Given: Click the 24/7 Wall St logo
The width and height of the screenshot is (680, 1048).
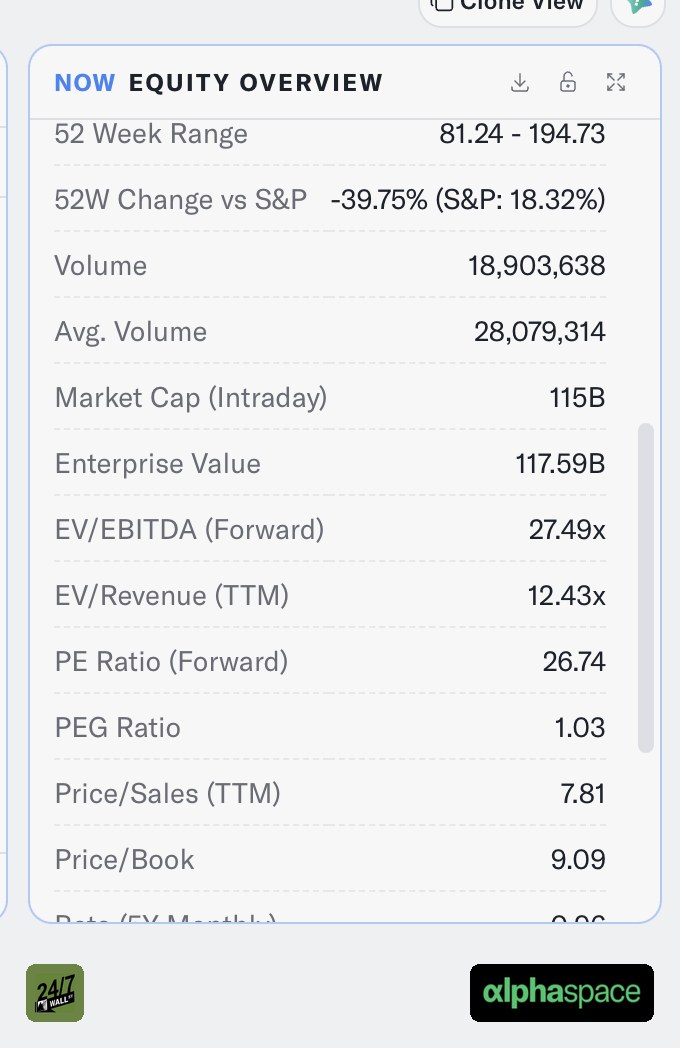Looking at the screenshot, I should (55, 993).
